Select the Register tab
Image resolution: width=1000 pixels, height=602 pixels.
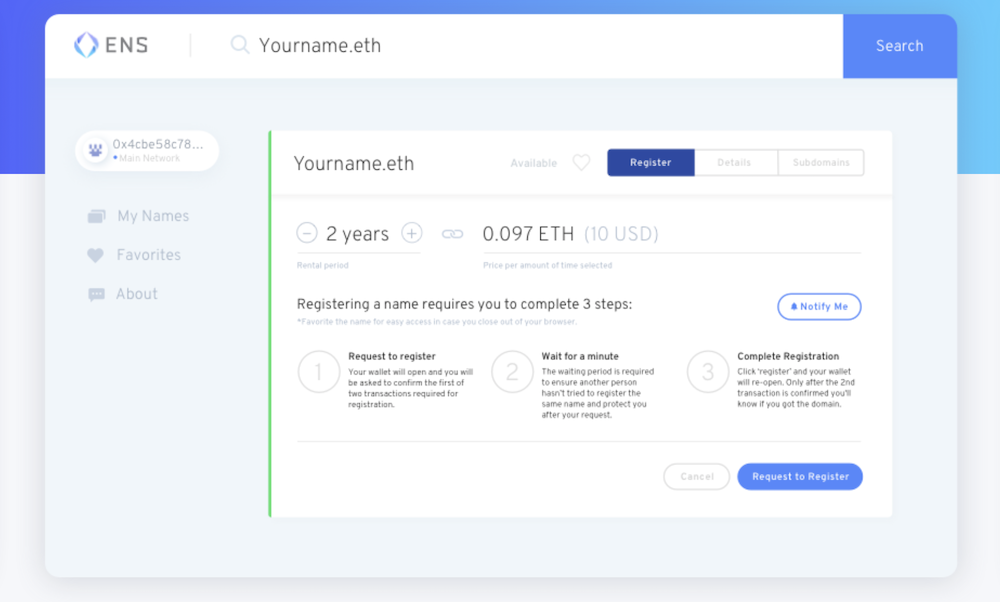pyautogui.click(x=651, y=163)
